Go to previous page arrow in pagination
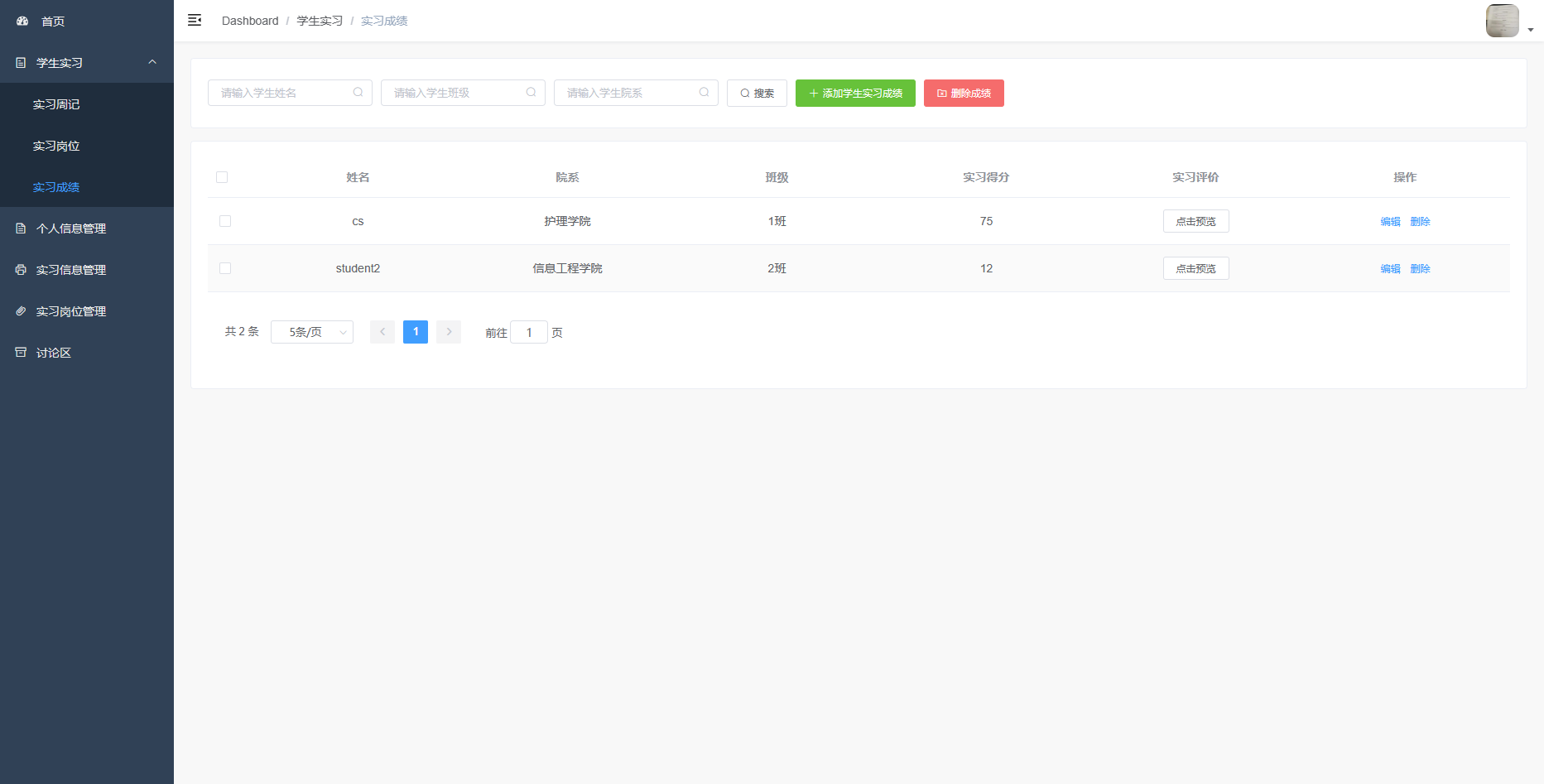The image size is (1544, 784). coord(382,332)
